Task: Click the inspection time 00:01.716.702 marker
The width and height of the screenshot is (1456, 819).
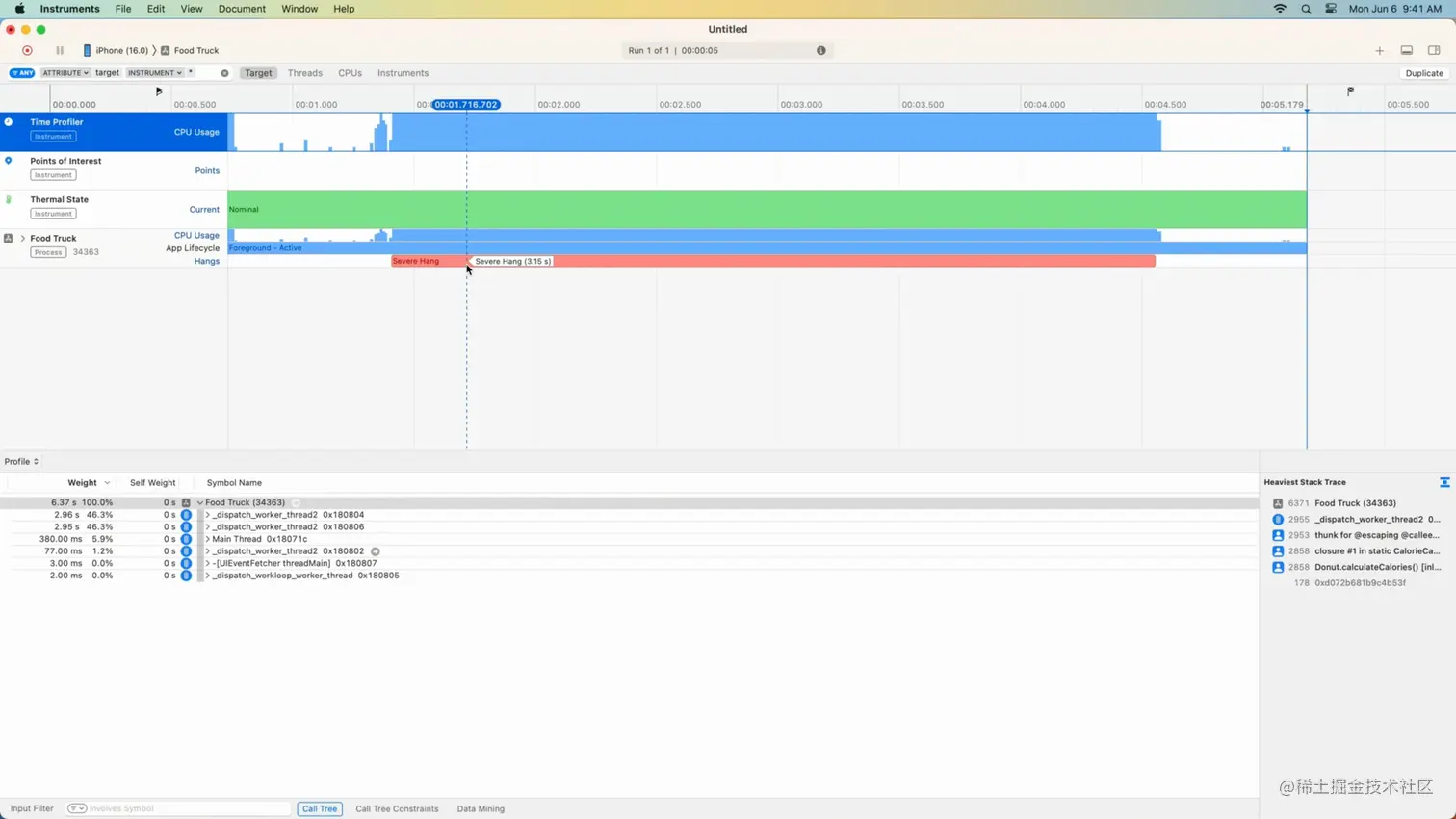Action: [466, 104]
